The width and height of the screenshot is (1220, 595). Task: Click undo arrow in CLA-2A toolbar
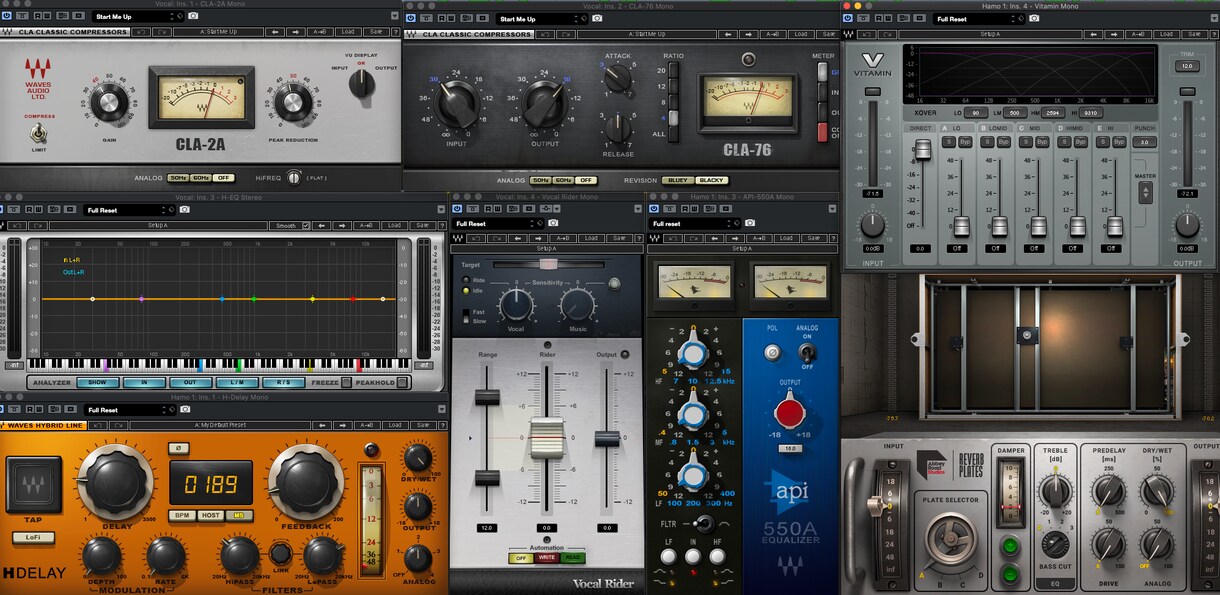(x=139, y=32)
